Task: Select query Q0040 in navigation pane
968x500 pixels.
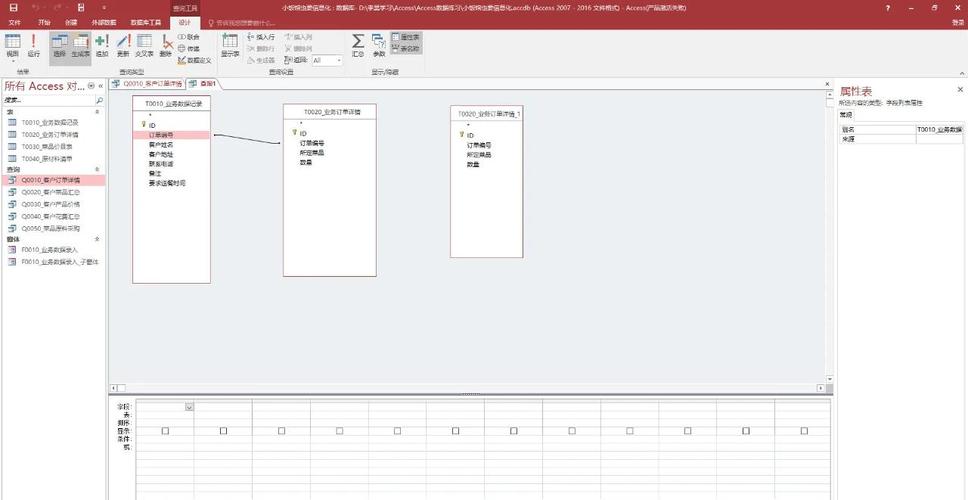Action: click(x=51, y=217)
